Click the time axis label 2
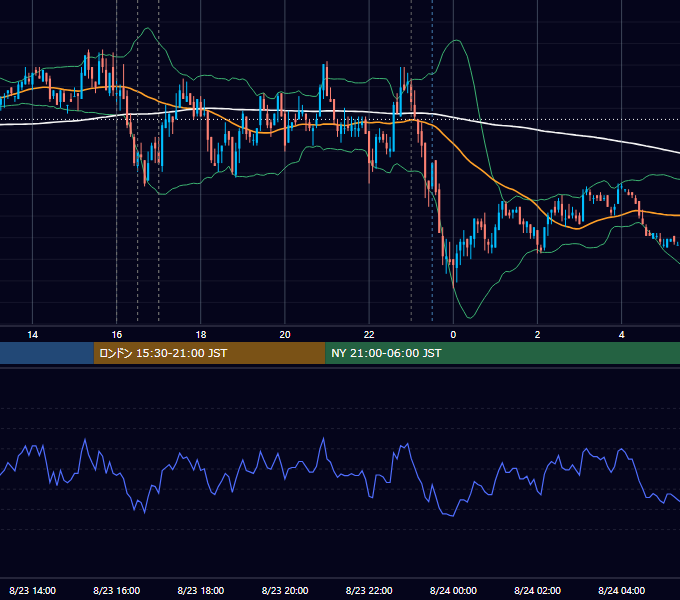Image resolution: width=680 pixels, height=600 pixels. [x=537, y=335]
